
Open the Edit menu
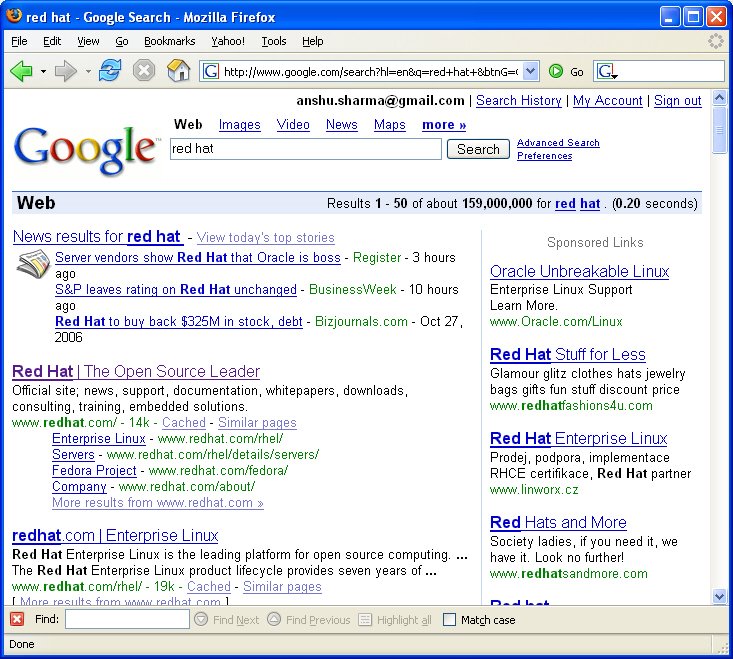point(52,41)
